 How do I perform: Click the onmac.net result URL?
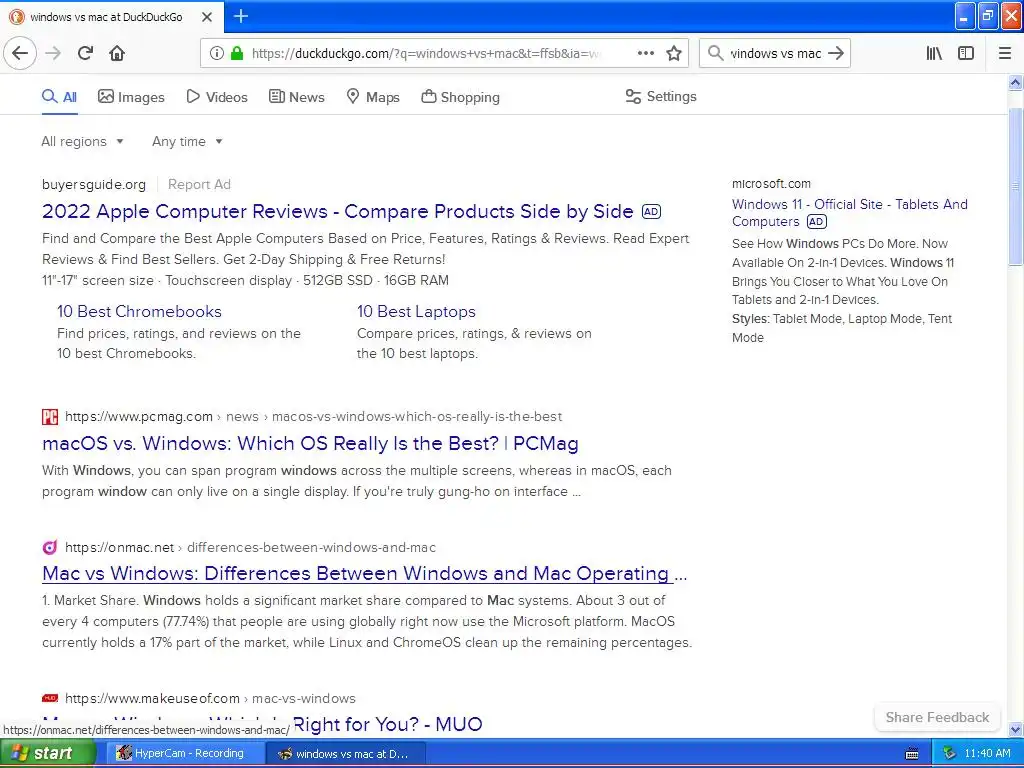tap(250, 547)
